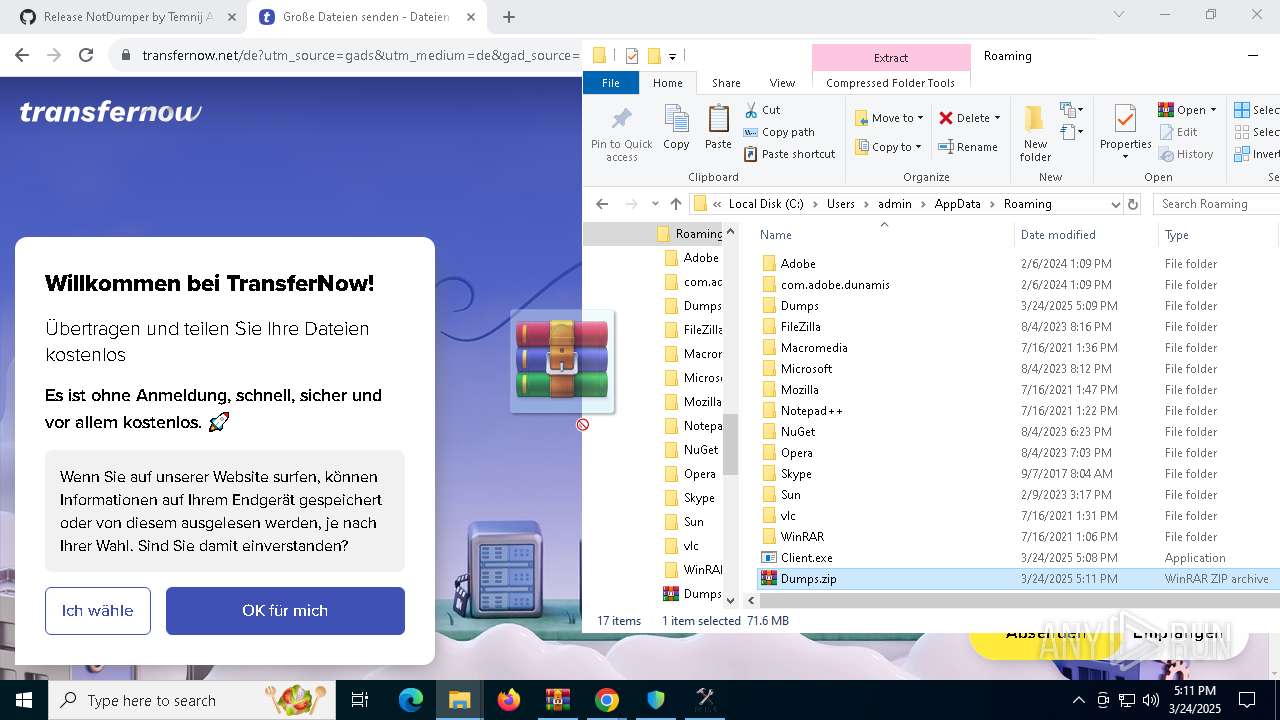Click Rename in the Organize group
The image size is (1280, 720).
click(x=967, y=147)
